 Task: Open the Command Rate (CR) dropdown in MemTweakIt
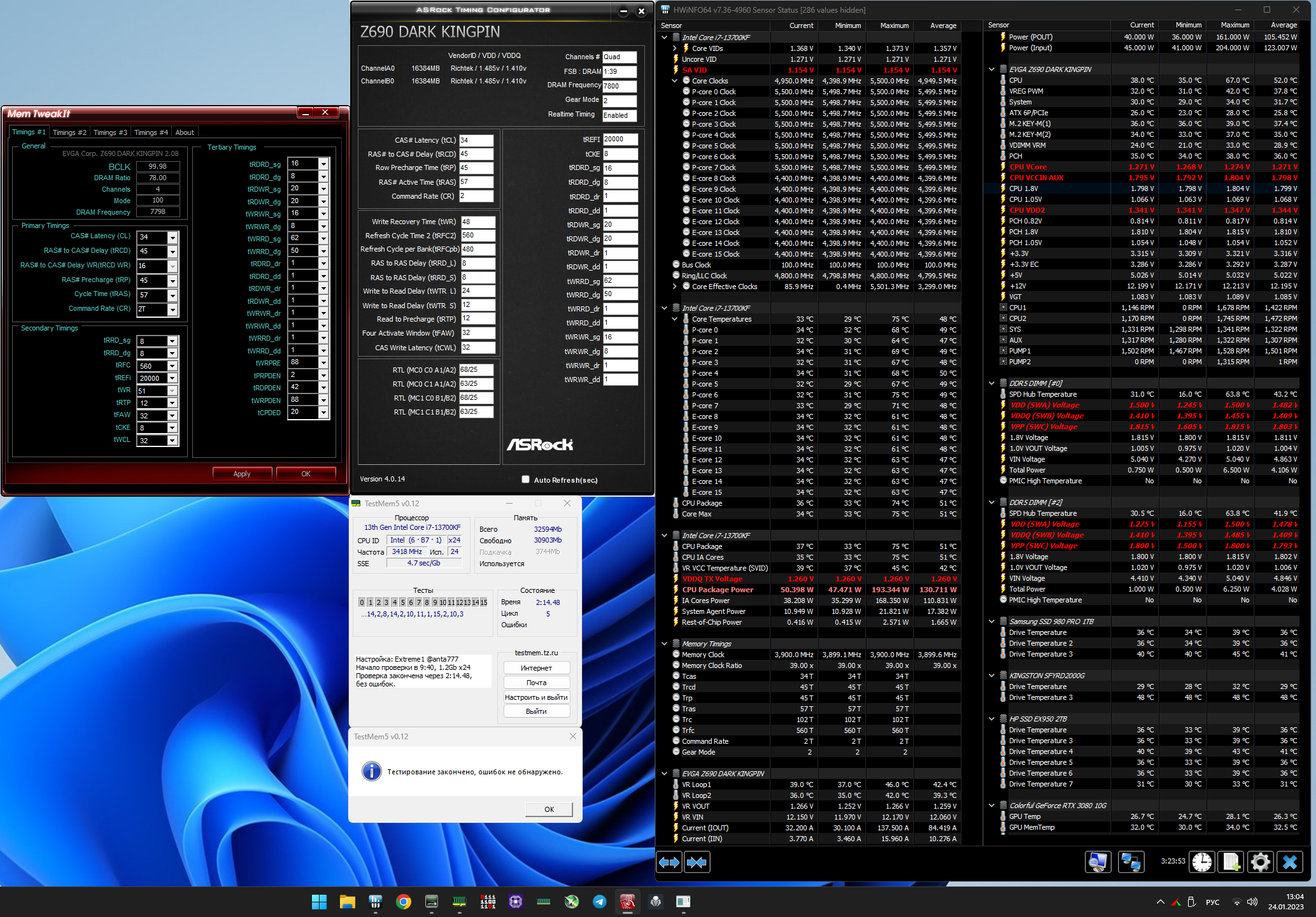[172, 309]
